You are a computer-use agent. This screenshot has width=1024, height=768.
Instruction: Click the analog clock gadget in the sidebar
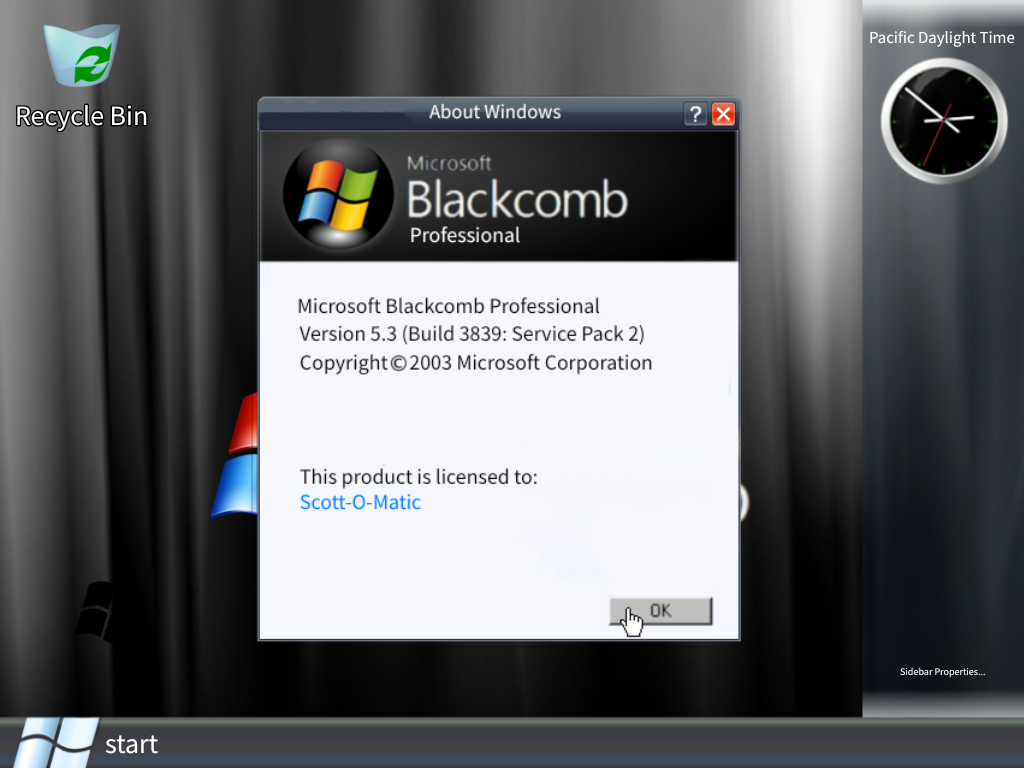pos(941,119)
